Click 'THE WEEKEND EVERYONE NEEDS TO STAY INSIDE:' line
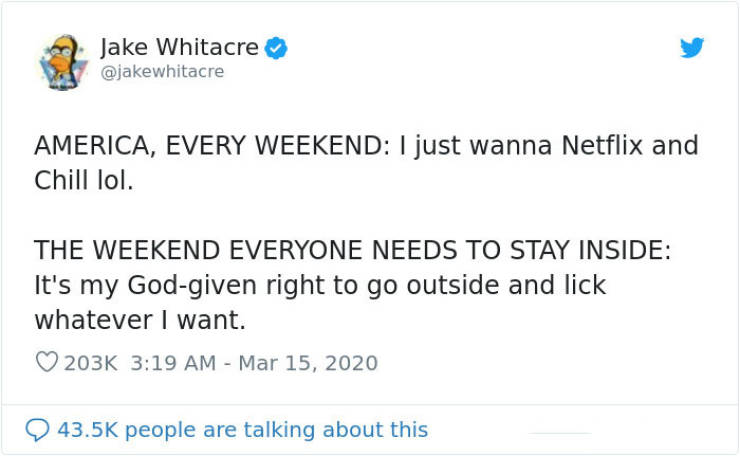 point(353,250)
